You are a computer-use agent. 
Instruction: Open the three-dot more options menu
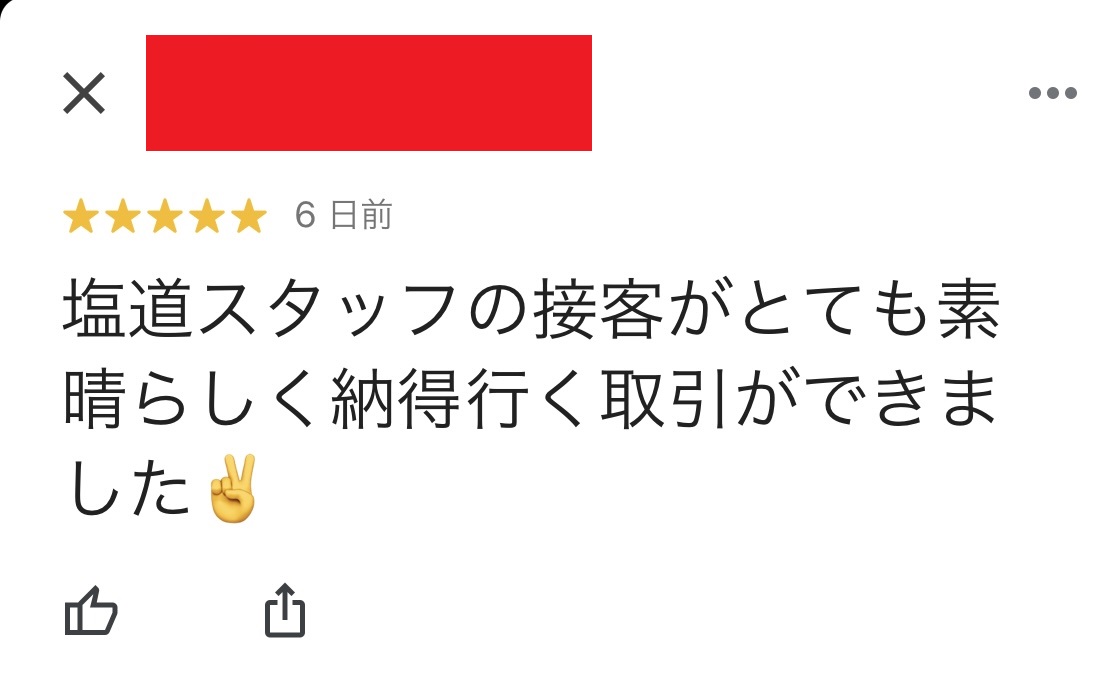pyautogui.click(x=1052, y=93)
